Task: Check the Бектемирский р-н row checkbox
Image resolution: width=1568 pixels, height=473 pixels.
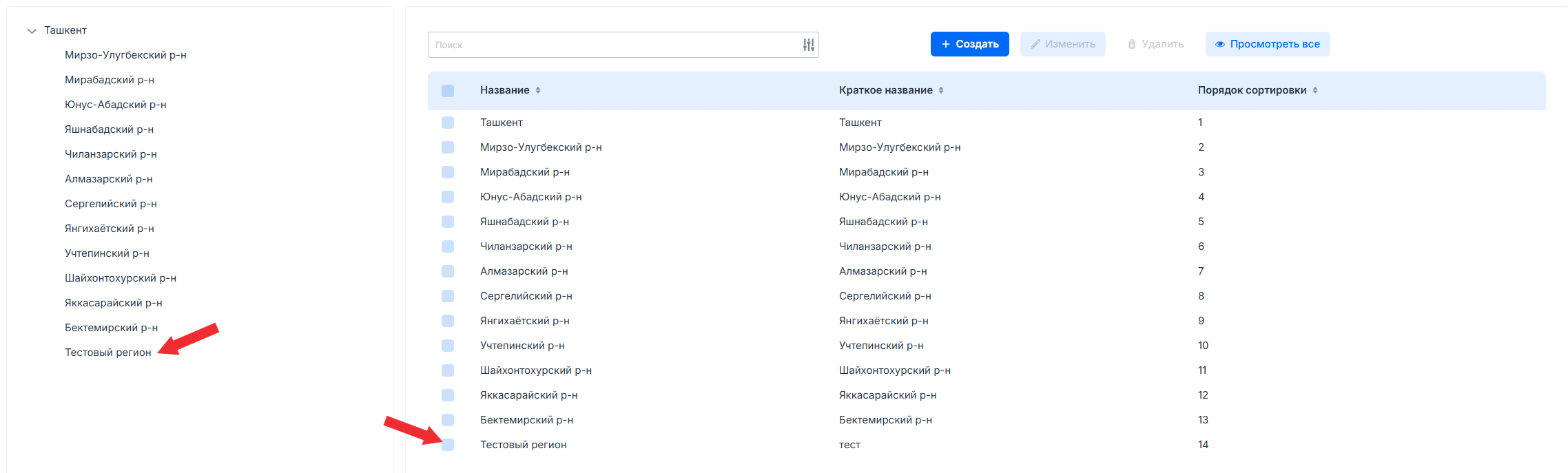Action: click(448, 420)
